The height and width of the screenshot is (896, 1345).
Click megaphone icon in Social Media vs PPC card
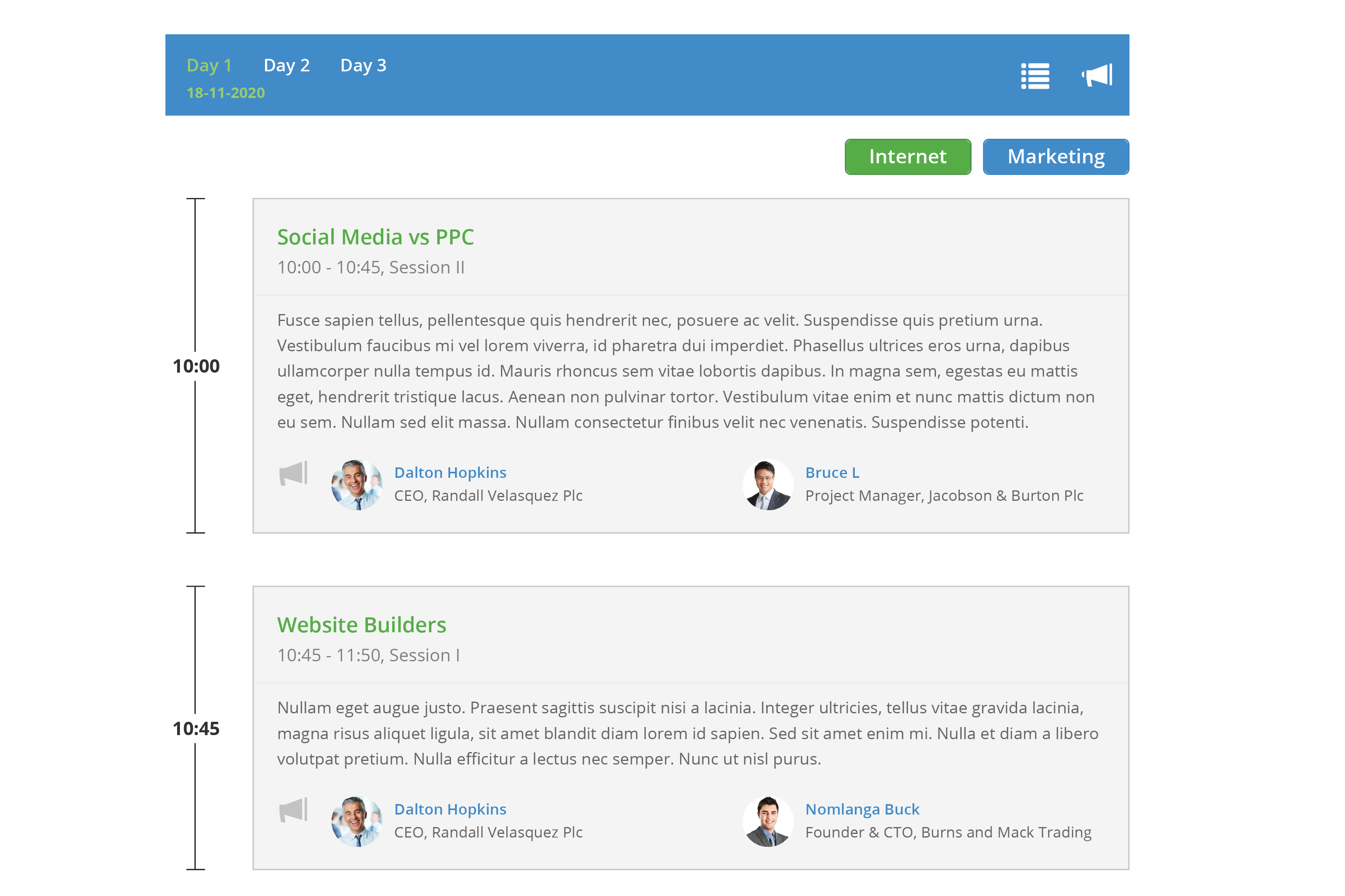pos(293,473)
